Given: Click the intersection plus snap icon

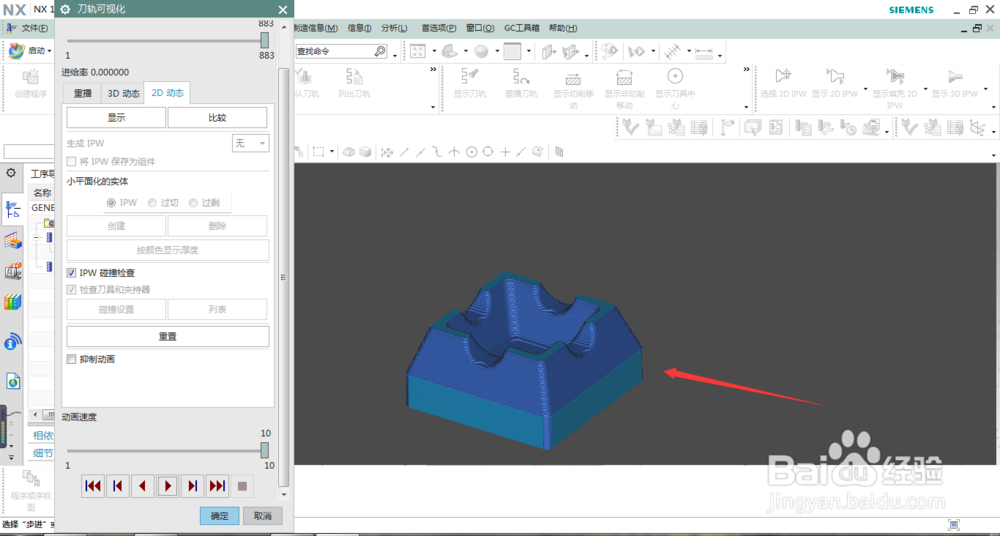Looking at the screenshot, I should [505, 152].
